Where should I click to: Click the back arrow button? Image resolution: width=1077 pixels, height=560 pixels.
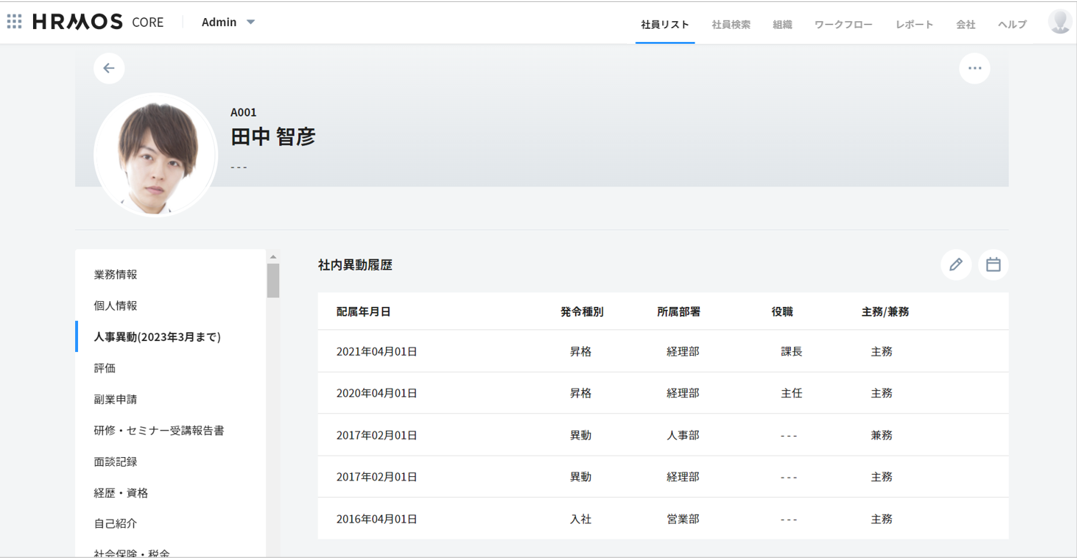click(x=109, y=68)
